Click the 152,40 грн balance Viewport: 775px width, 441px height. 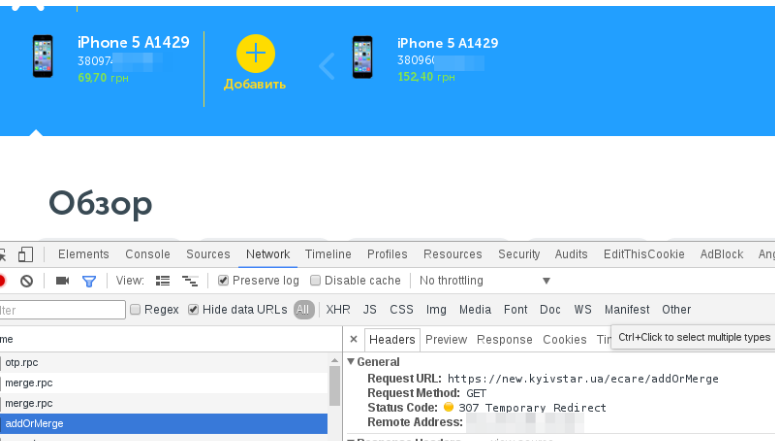tap(426, 77)
